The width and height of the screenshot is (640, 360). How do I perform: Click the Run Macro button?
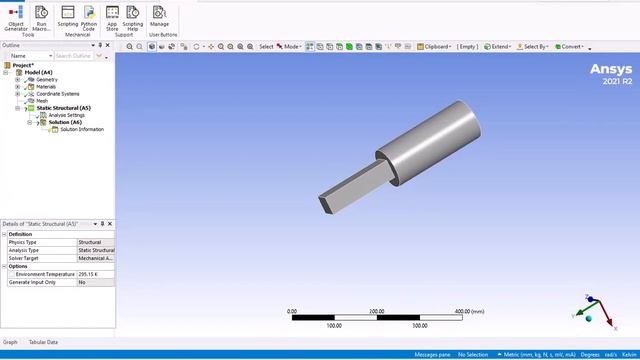click(41, 18)
